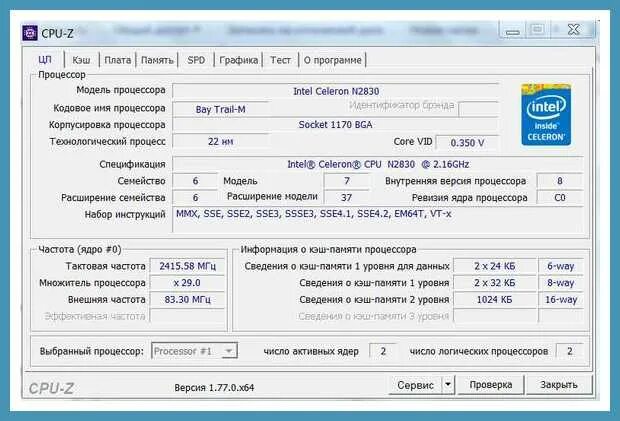Screen dimensions: 620x421
Task: Open the О программе tab
Action: [333, 60]
